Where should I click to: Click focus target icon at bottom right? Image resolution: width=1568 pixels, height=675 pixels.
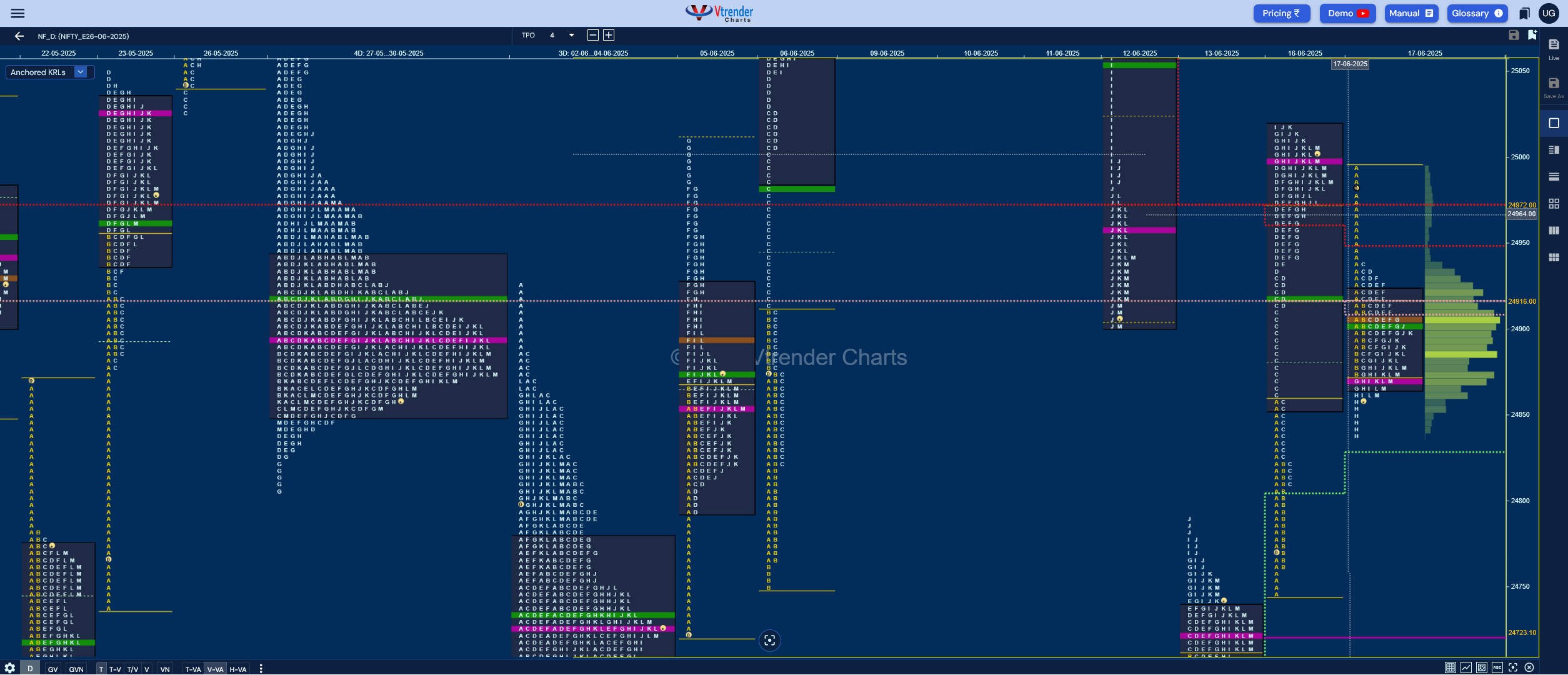(x=1513, y=667)
